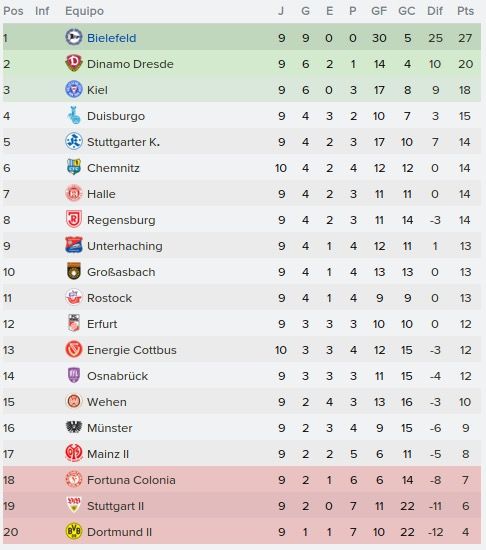Screen dimensions: 486x550
Task: Click the Equipo column header
Action: point(85,11)
